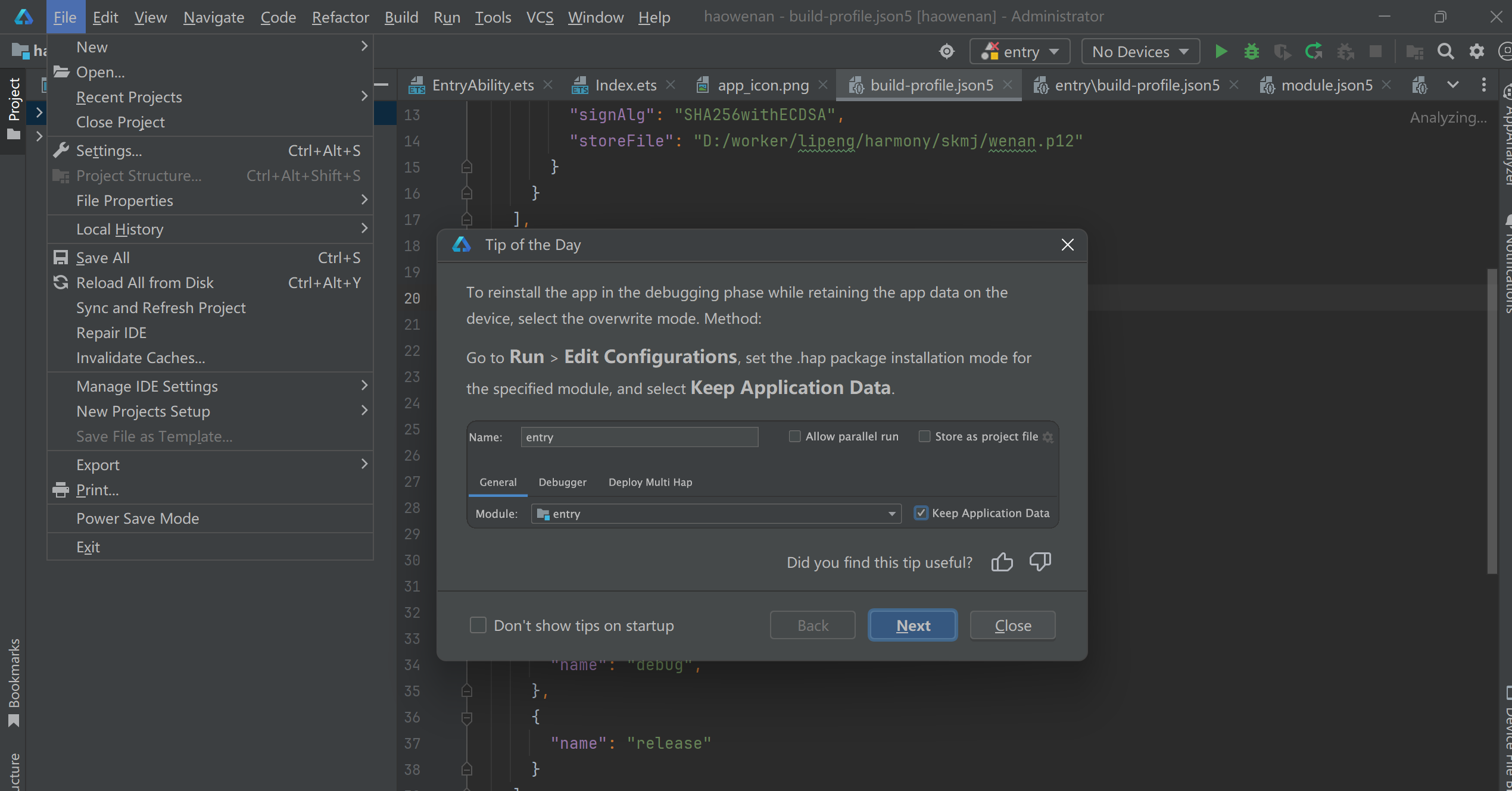1512x791 pixels.
Task: Click the "release" value in editor
Action: tap(669, 743)
